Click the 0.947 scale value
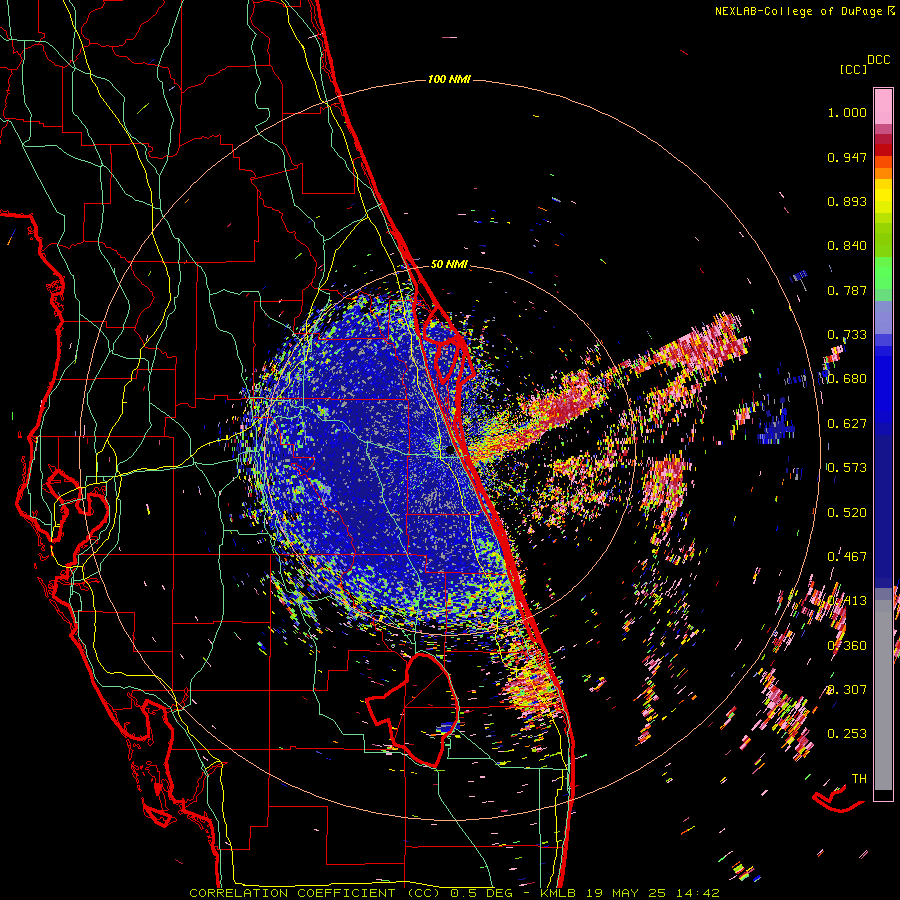900x900 pixels. click(847, 157)
